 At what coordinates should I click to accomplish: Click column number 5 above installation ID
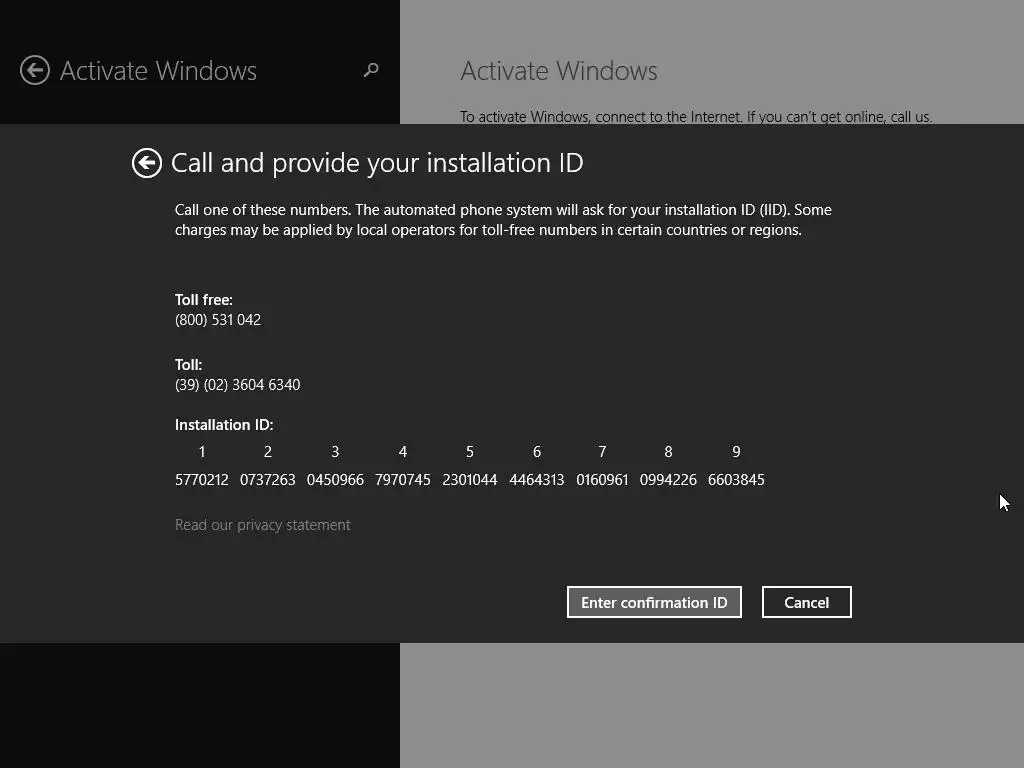(470, 452)
